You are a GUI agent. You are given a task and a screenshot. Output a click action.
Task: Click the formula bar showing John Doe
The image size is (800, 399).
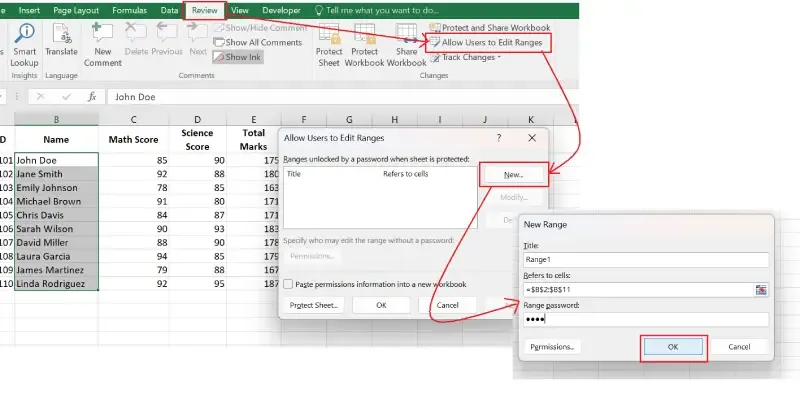[x=342, y=97]
